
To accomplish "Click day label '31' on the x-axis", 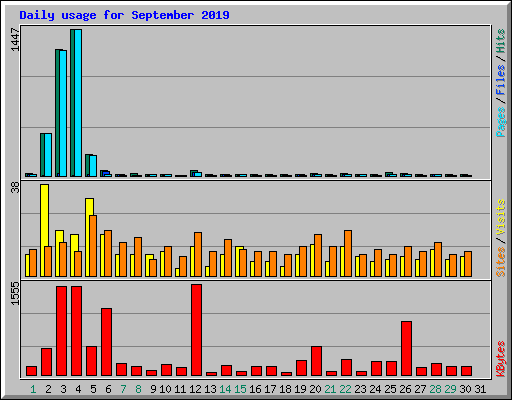I will (x=480, y=389).
